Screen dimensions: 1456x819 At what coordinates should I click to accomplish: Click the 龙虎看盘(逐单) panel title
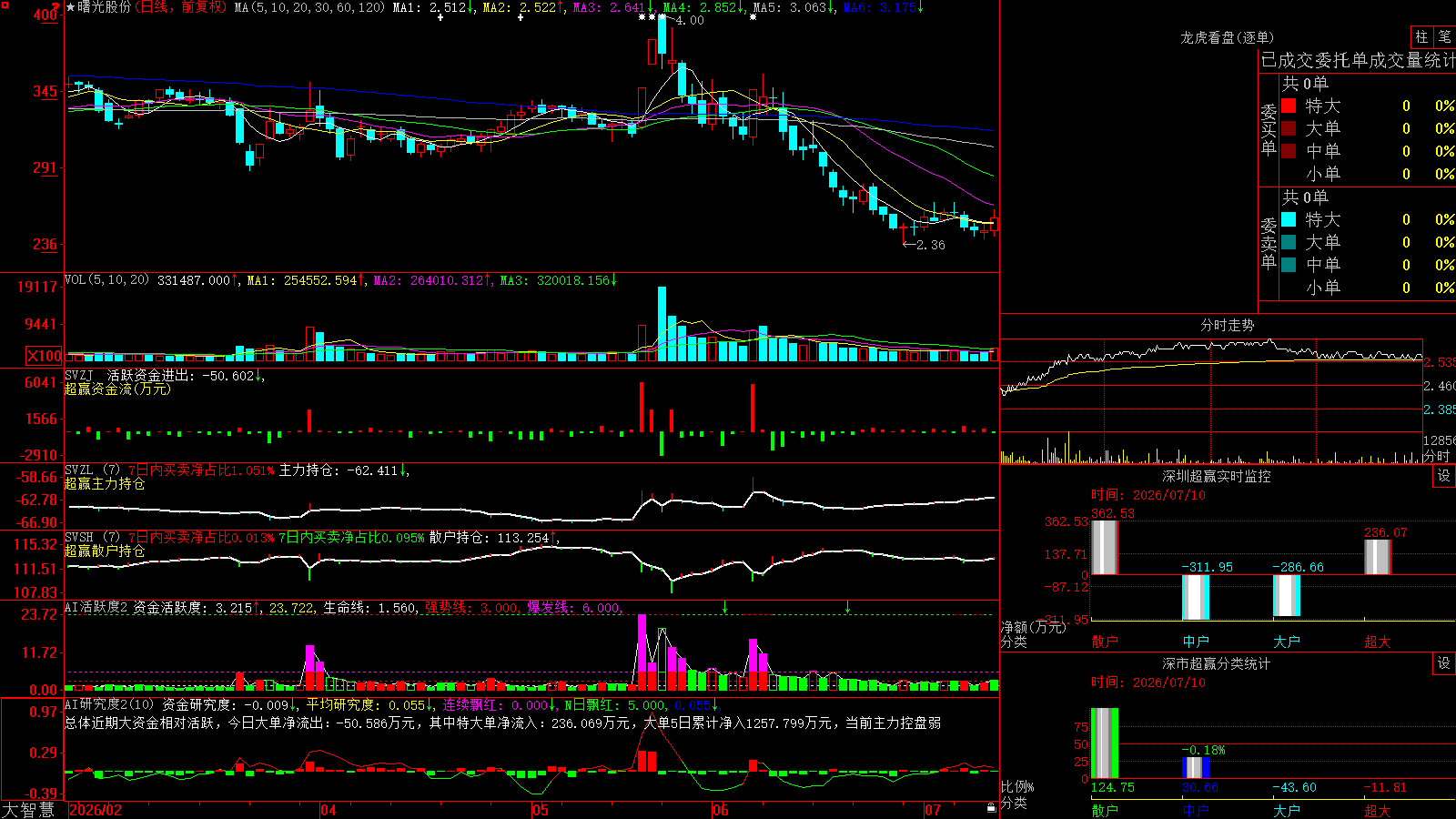pyautogui.click(x=1227, y=37)
